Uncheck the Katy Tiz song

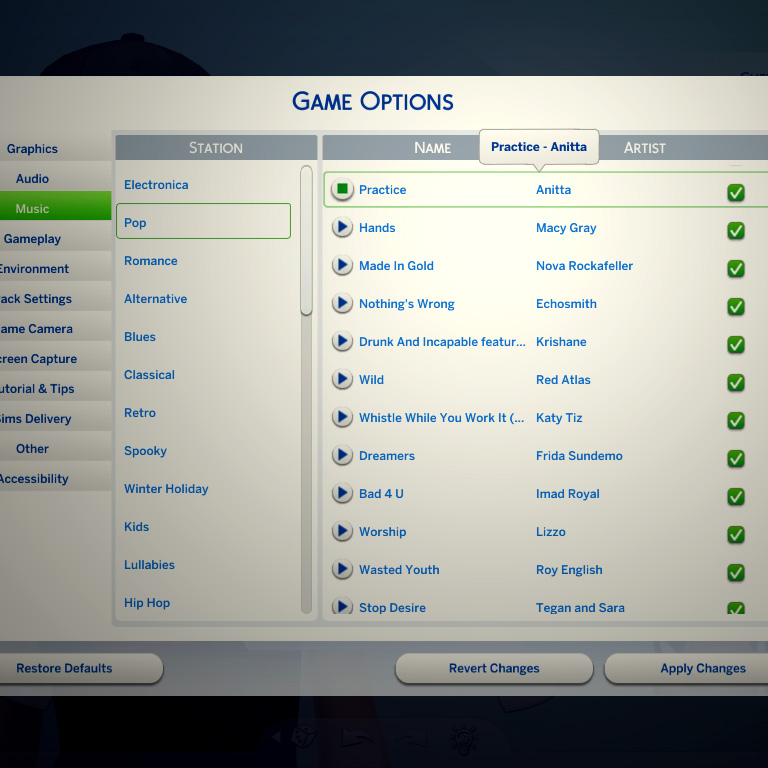point(736,420)
